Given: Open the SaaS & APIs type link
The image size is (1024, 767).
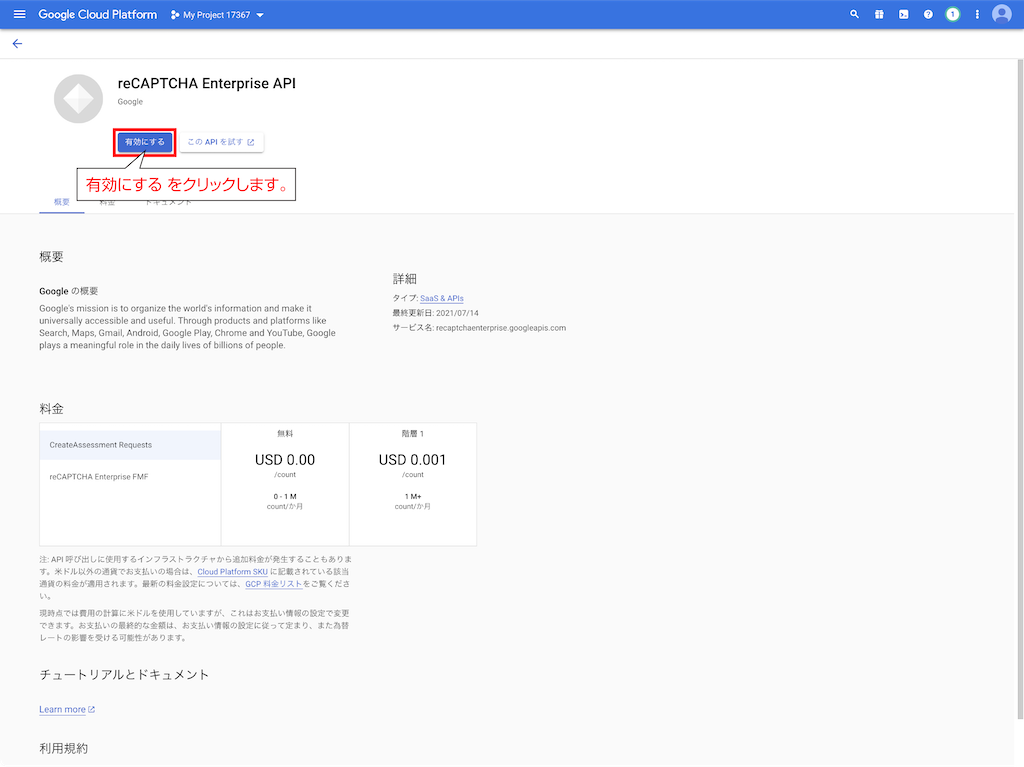Looking at the screenshot, I should point(441,299).
